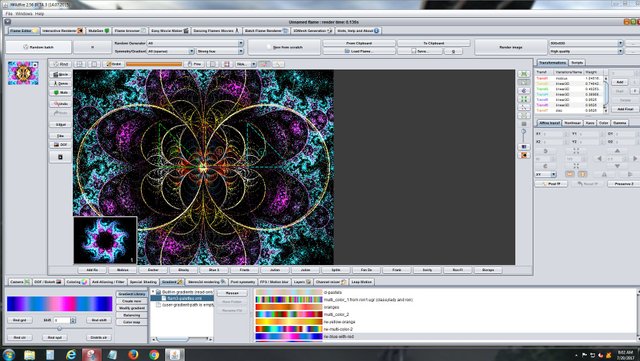Click the Google Chrome icon in the taskbar
640x361 pixels.
(x=154, y=354)
